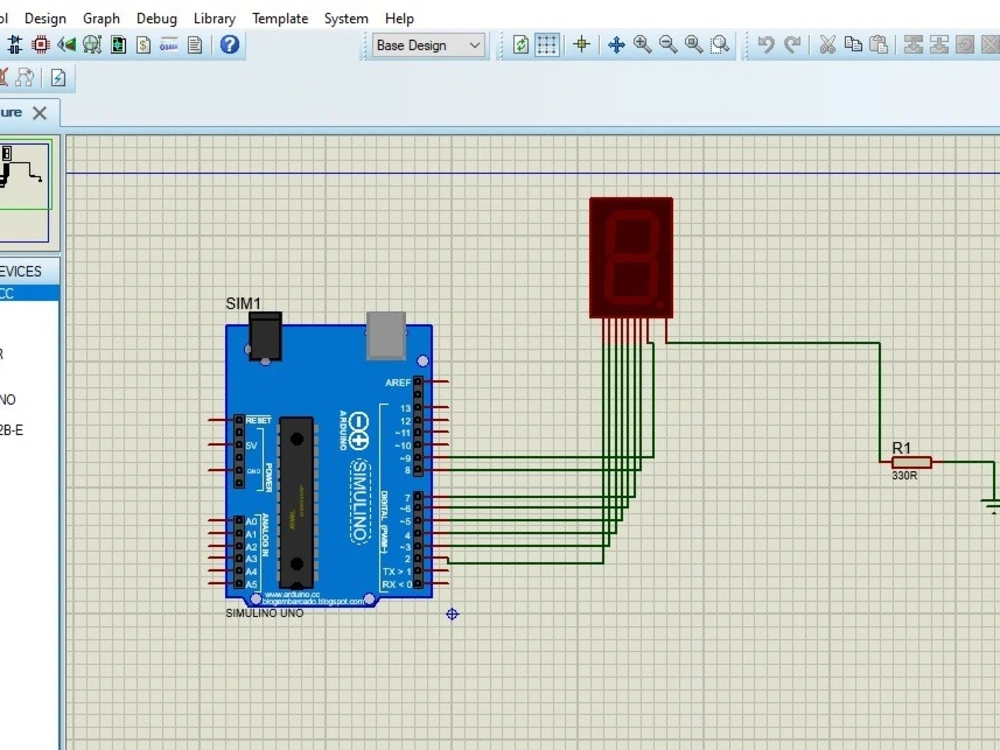Click the Block Move icon
This screenshot has width=1000, height=750.
(939, 45)
